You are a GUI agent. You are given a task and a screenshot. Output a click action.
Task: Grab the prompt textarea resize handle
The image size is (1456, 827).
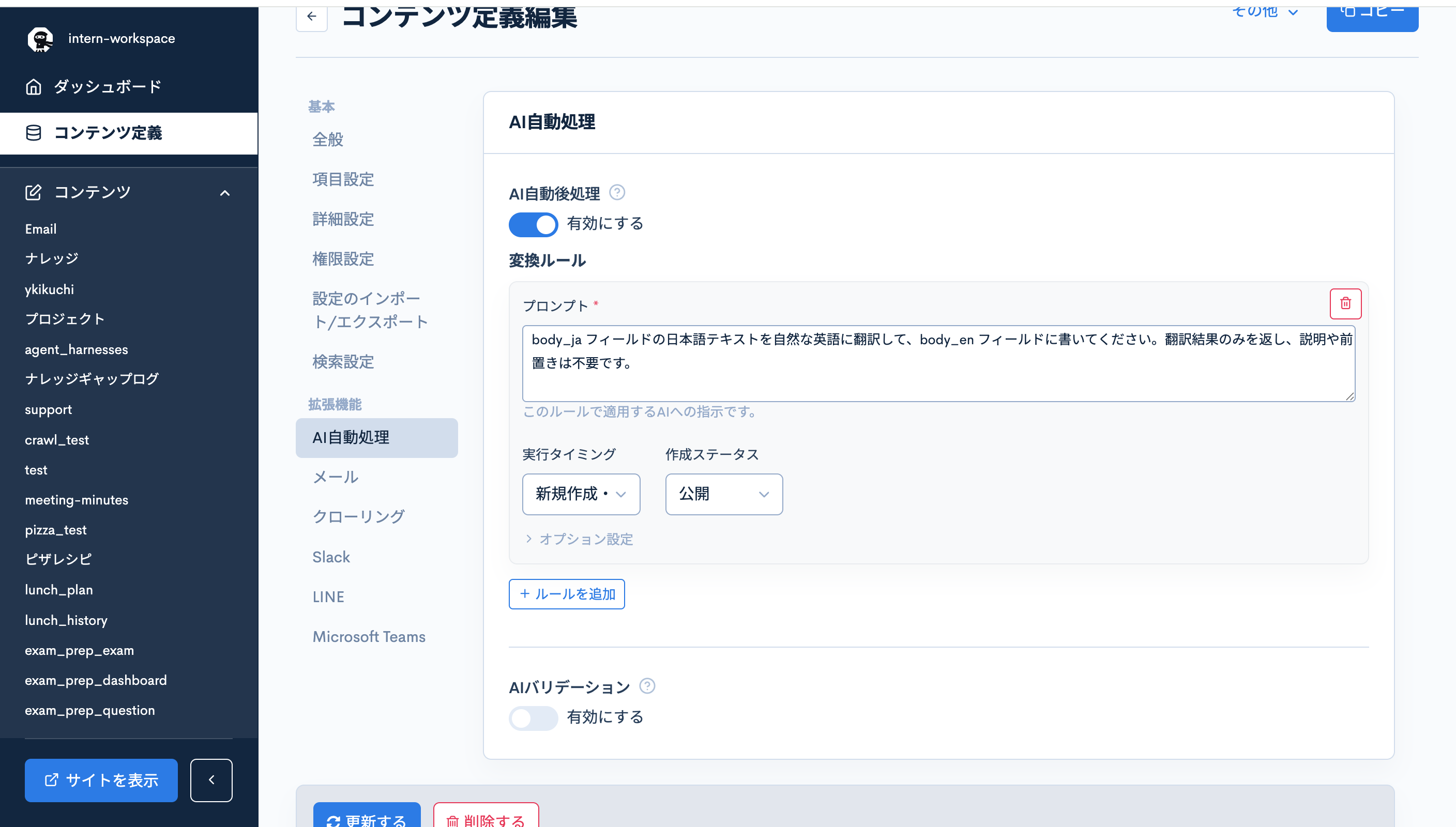(1350, 396)
